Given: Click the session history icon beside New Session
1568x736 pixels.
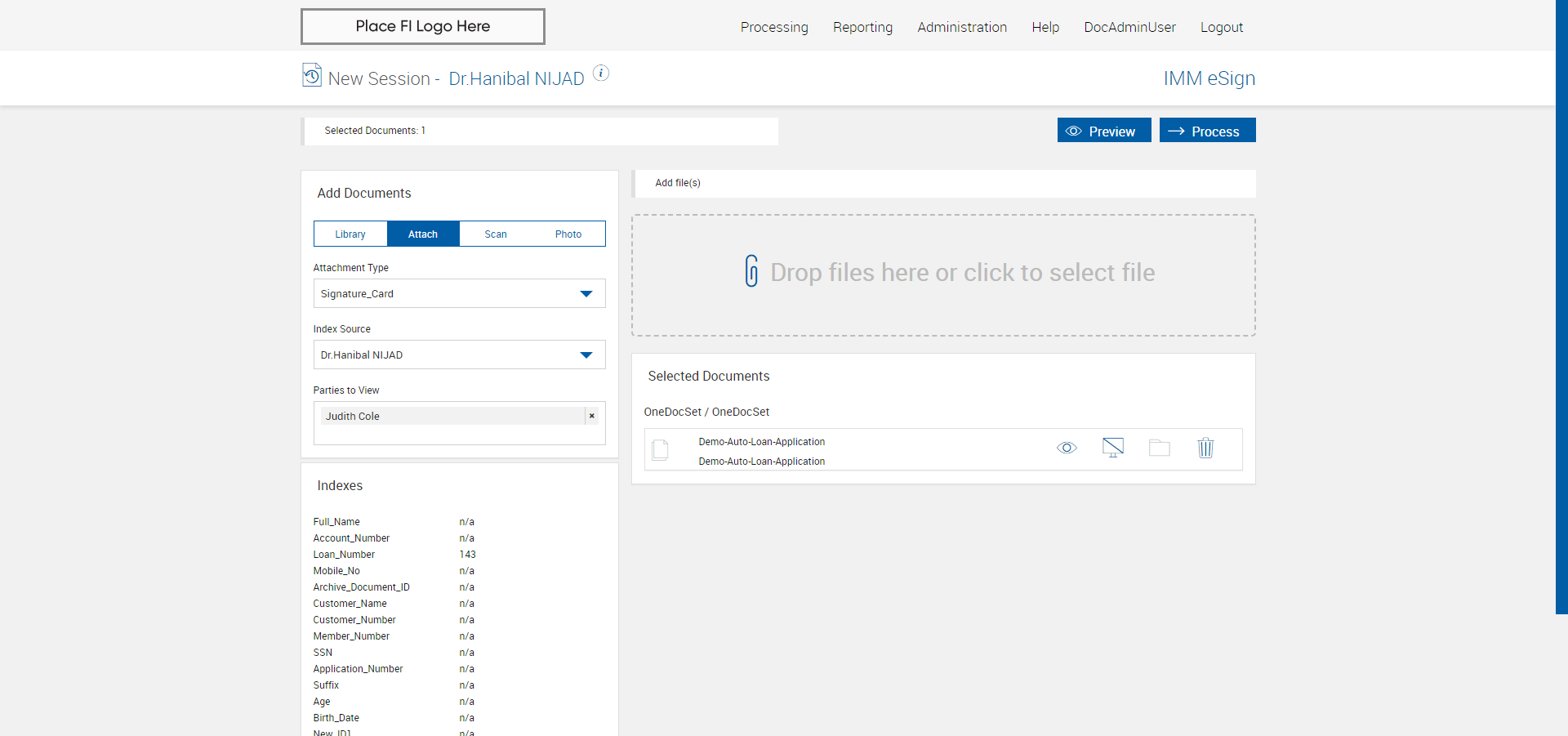Looking at the screenshot, I should [x=311, y=75].
